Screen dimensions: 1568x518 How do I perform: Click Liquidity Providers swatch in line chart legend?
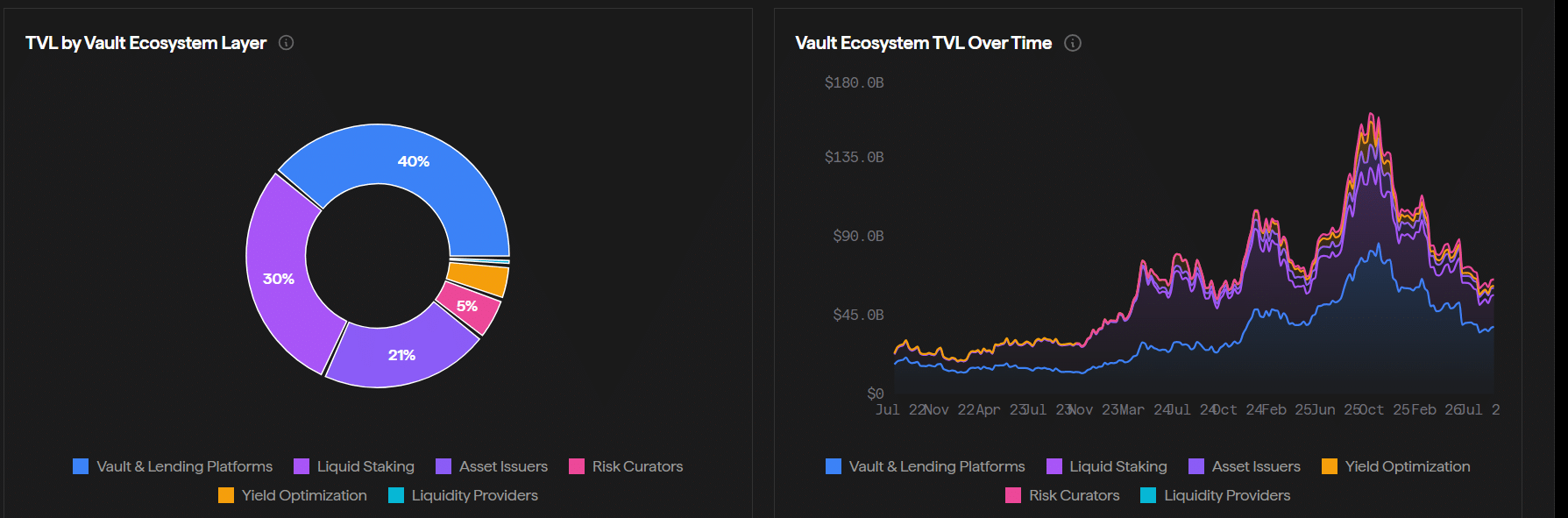click(1148, 495)
